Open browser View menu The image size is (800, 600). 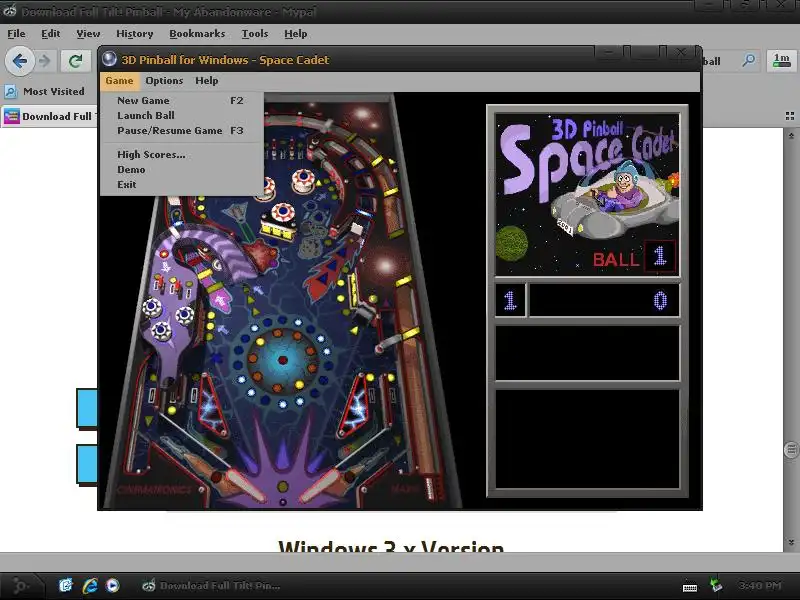[x=88, y=34]
